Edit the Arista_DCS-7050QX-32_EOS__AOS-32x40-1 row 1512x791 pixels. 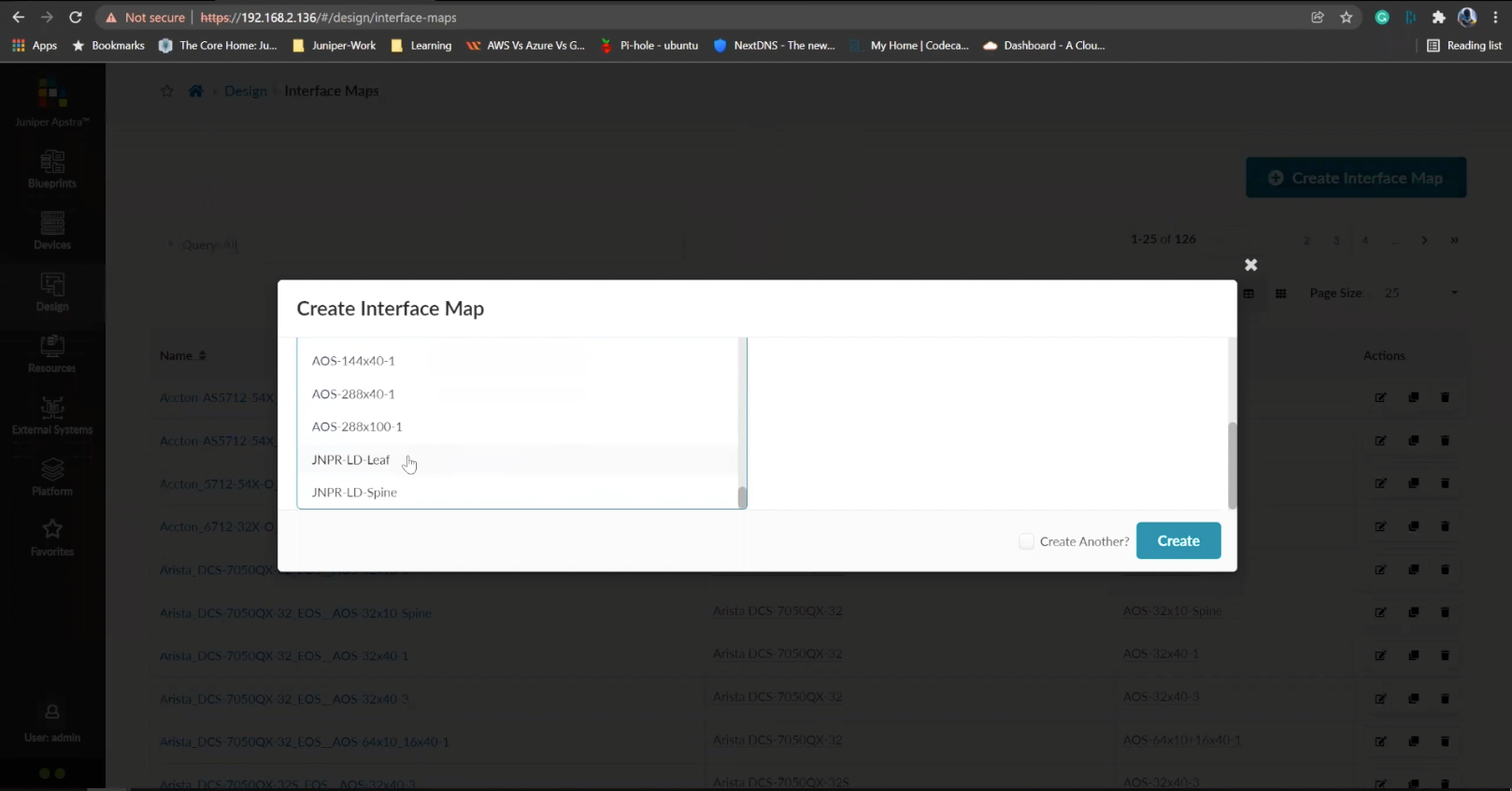(1380, 655)
